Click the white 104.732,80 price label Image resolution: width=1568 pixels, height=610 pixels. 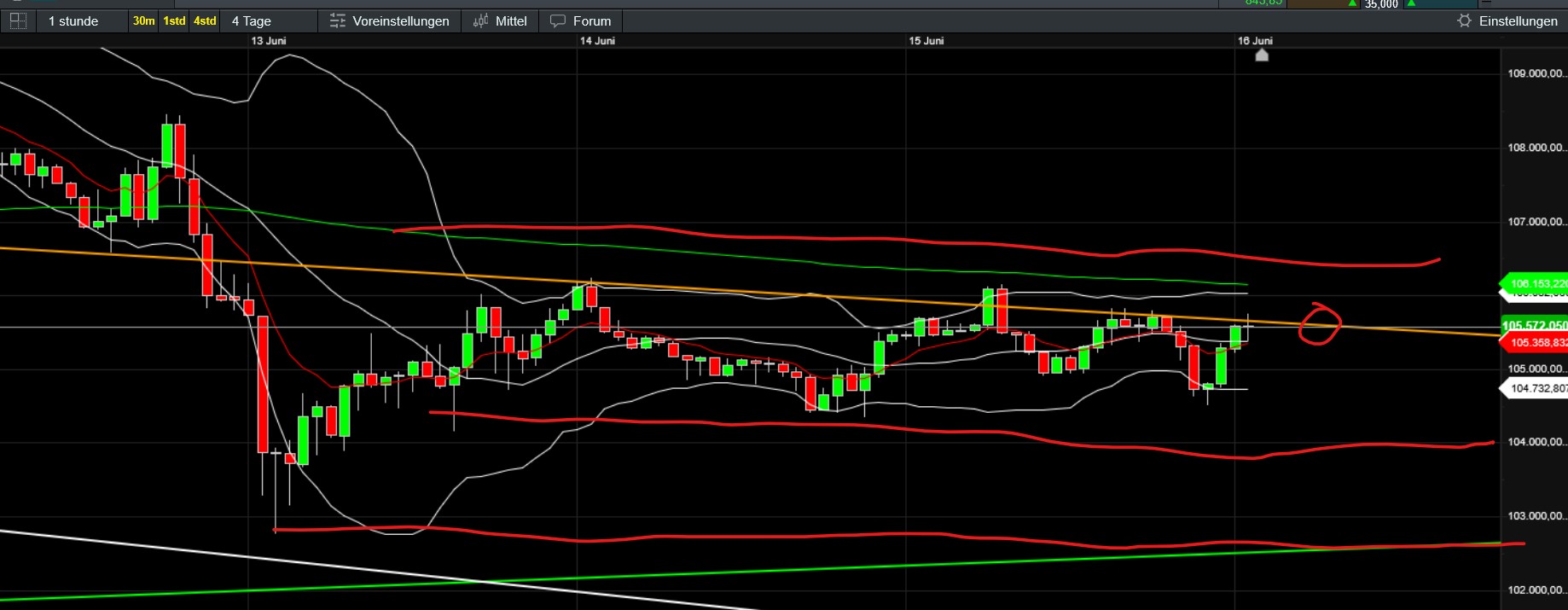click(x=1534, y=388)
